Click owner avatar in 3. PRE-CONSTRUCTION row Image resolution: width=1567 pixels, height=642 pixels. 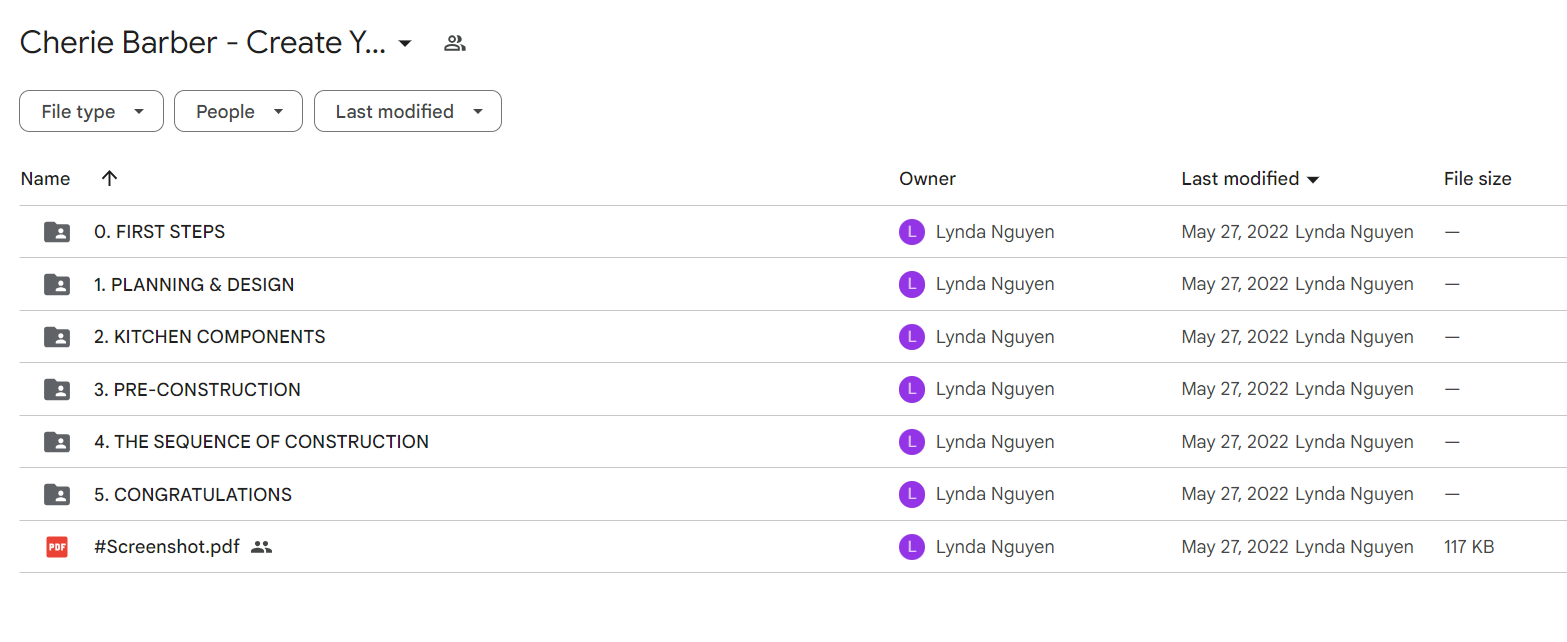click(x=911, y=390)
